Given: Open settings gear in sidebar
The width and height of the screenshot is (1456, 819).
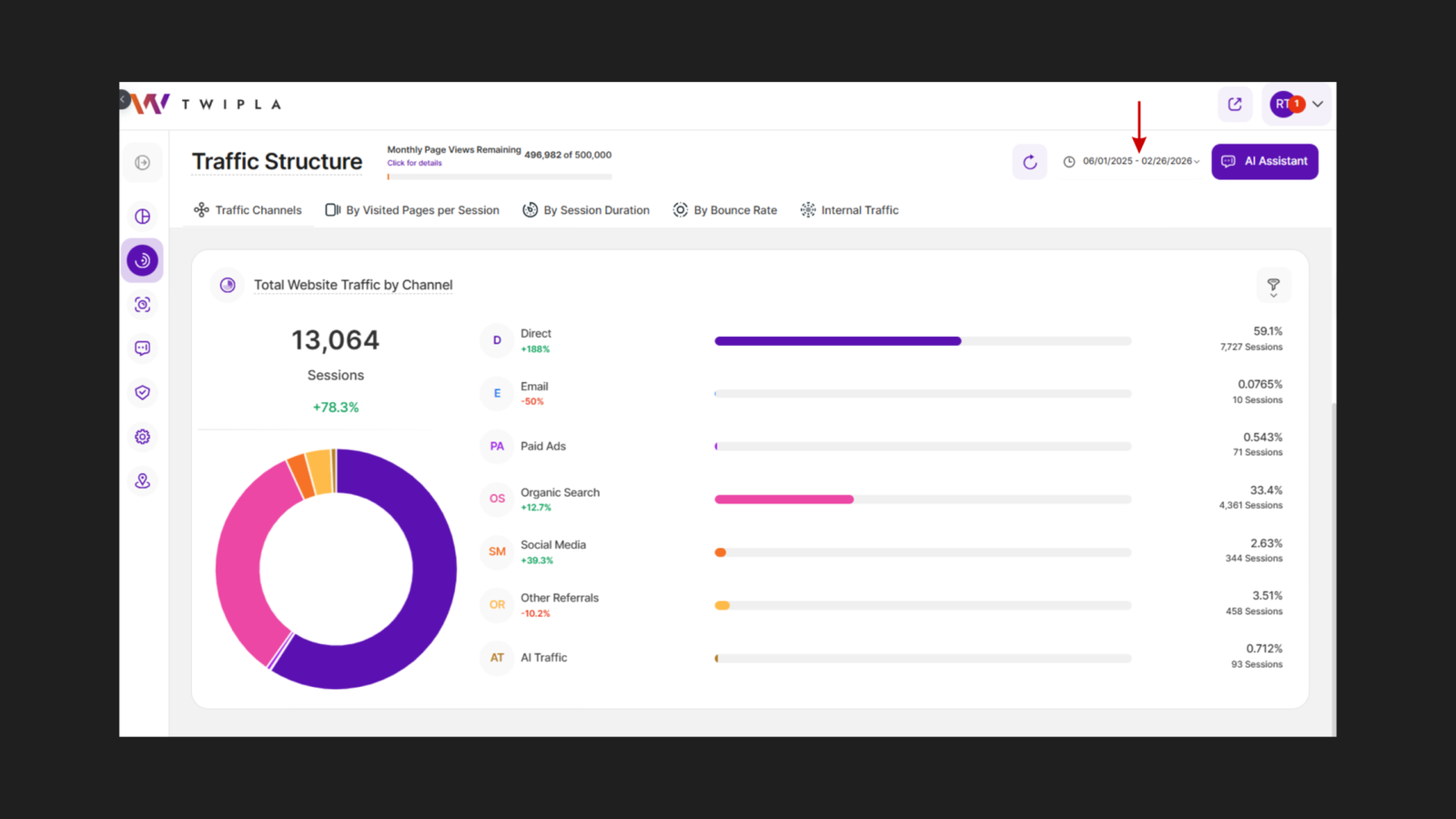Looking at the screenshot, I should [x=143, y=437].
